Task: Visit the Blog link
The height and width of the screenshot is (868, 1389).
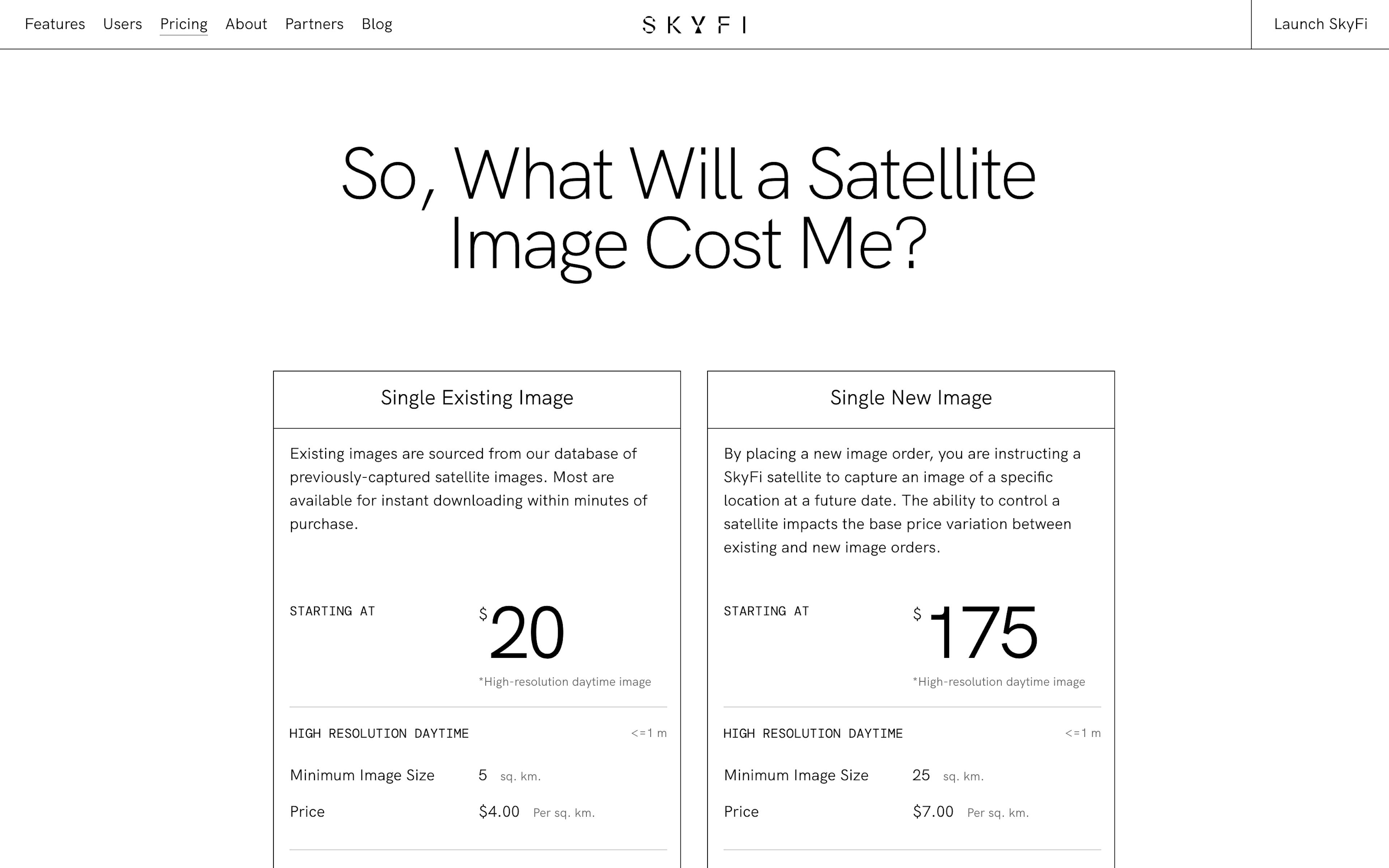Action: tap(377, 24)
